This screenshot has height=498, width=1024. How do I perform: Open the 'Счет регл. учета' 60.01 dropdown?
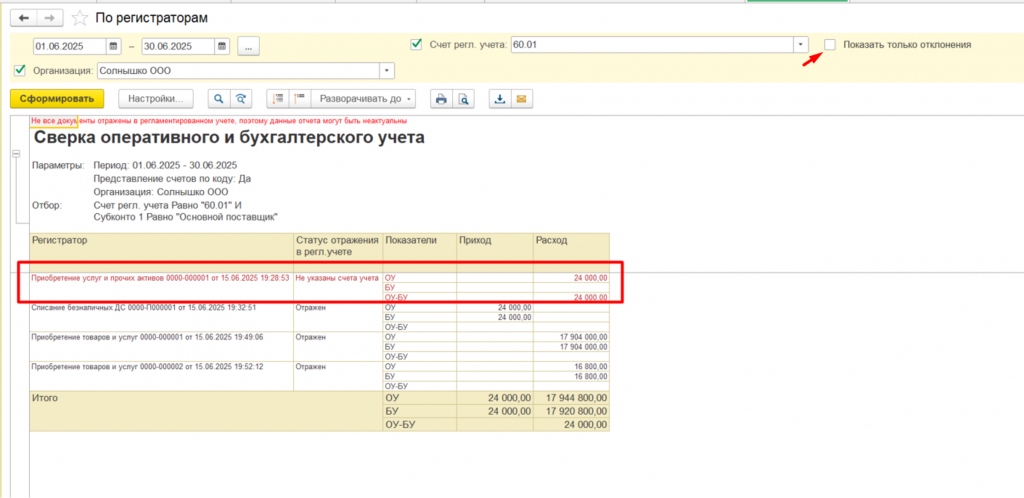tap(800, 45)
